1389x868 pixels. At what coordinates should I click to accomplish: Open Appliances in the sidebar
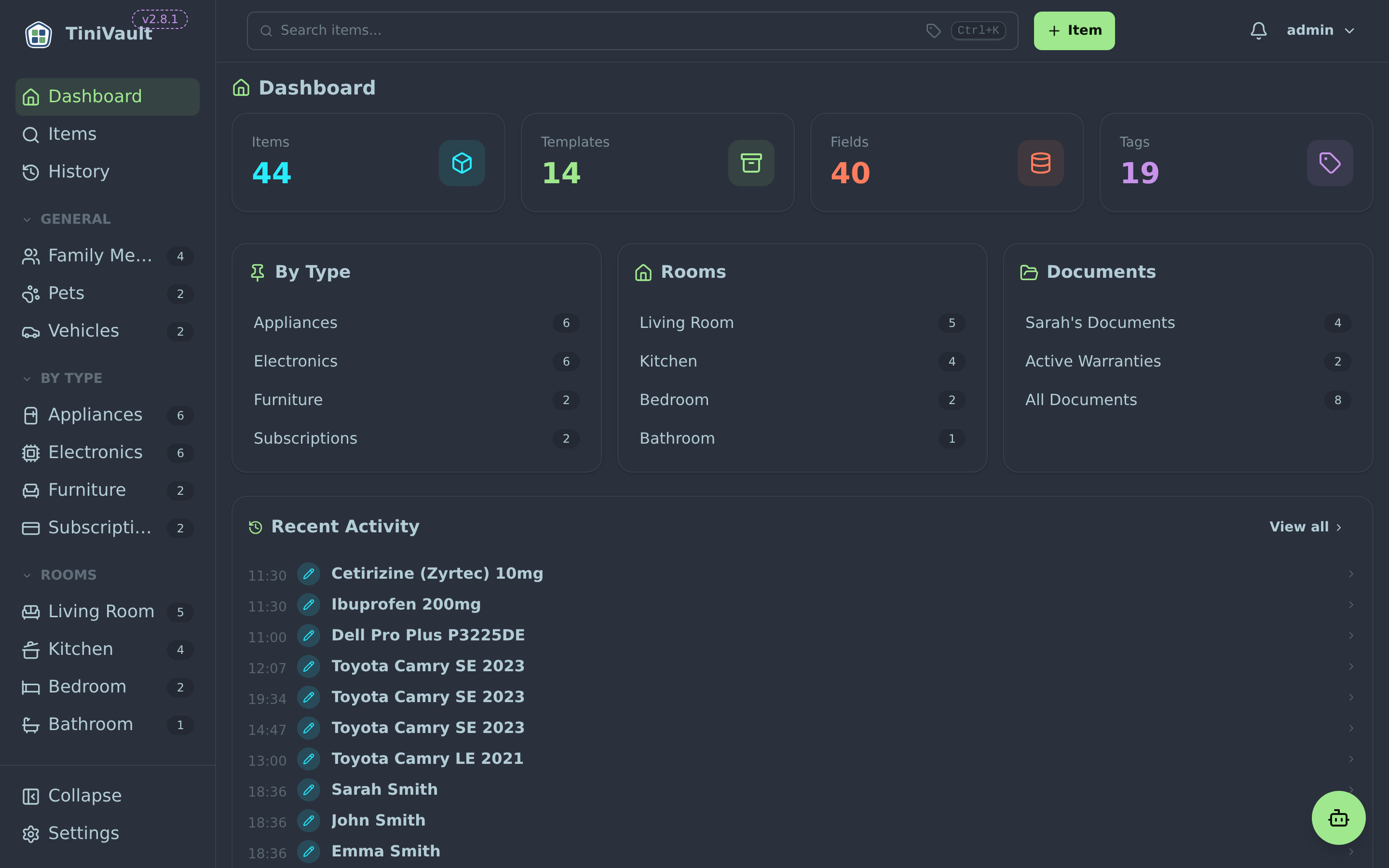click(x=108, y=415)
